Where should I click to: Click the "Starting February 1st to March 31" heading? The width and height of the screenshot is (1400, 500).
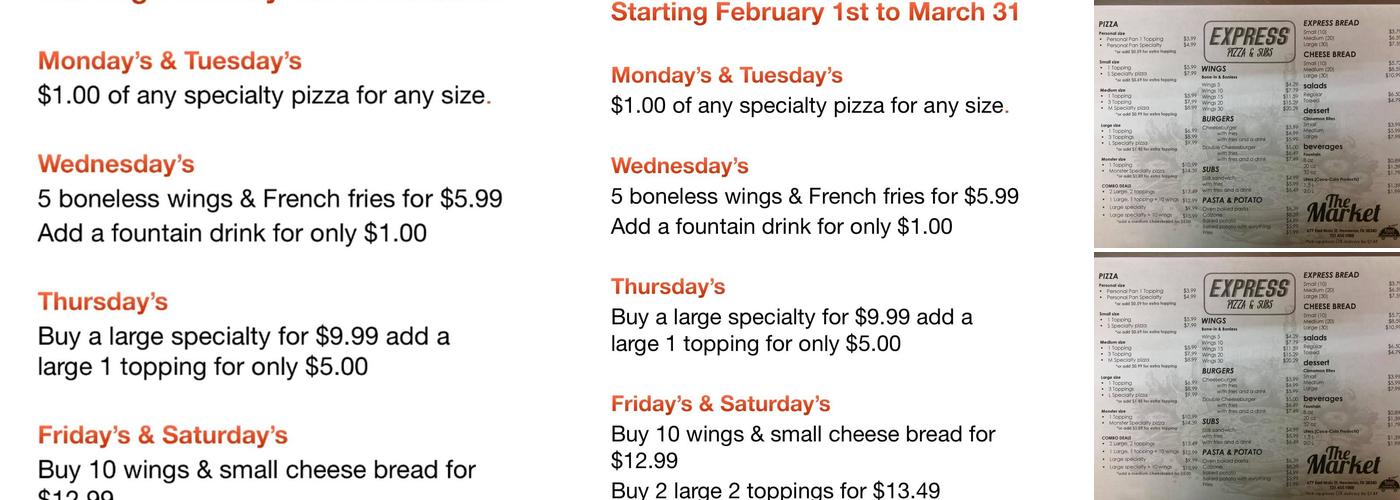pyautogui.click(x=815, y=13)
